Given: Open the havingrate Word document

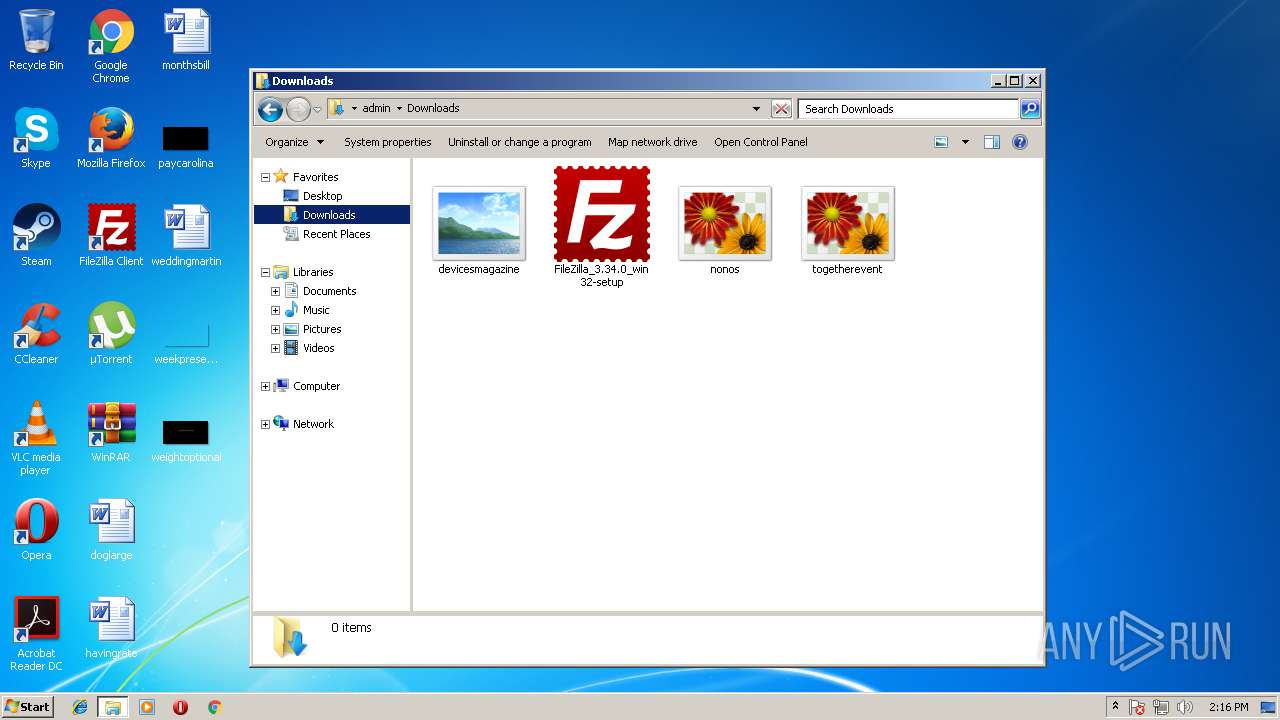Looking at the screenshot, I should [111, 628].
